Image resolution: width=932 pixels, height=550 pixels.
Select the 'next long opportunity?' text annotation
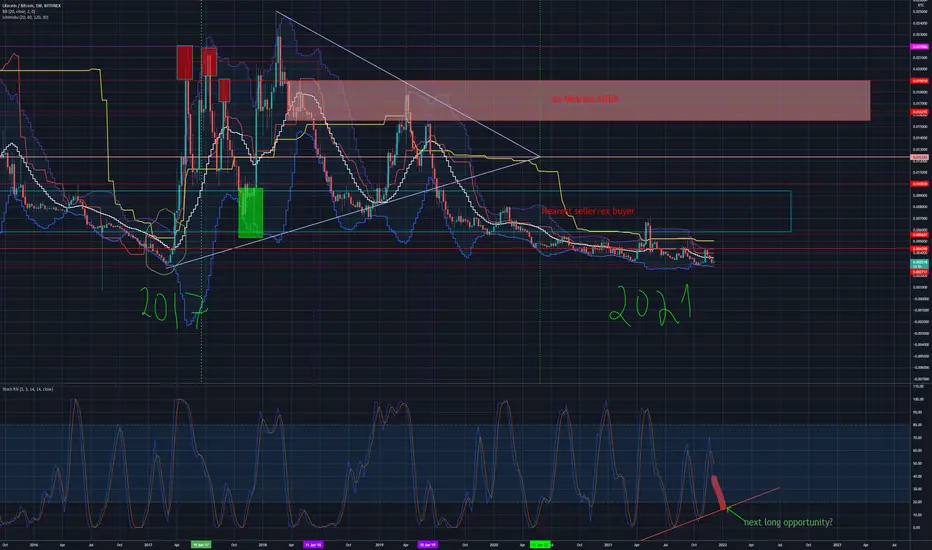pyautogui.click(x=788, y=522)
